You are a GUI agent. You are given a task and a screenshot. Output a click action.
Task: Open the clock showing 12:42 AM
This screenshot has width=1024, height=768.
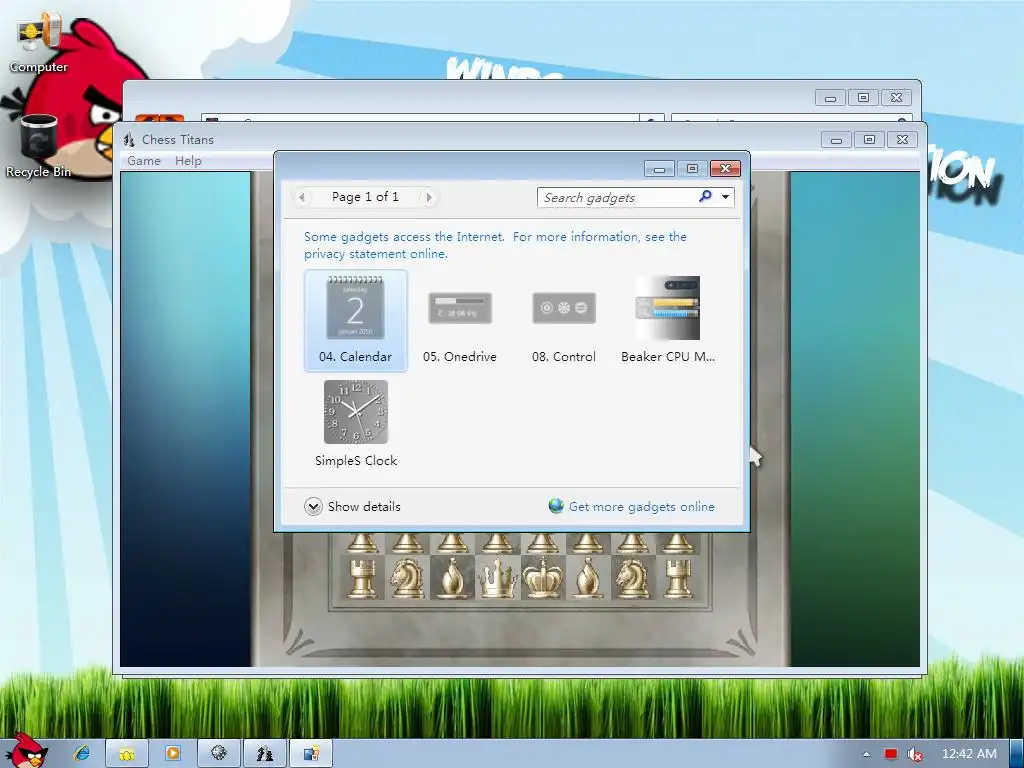pos(969,754)
